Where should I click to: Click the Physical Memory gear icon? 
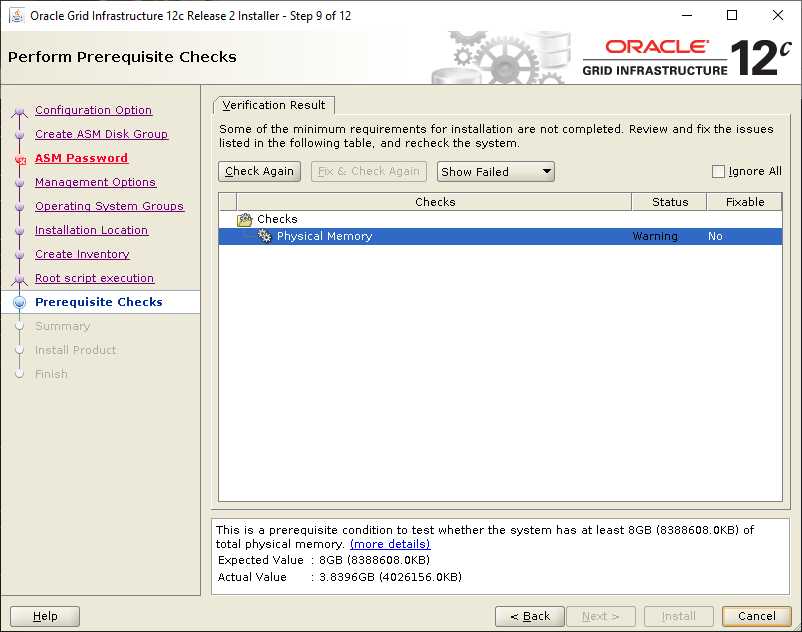[x=264, y=236]
